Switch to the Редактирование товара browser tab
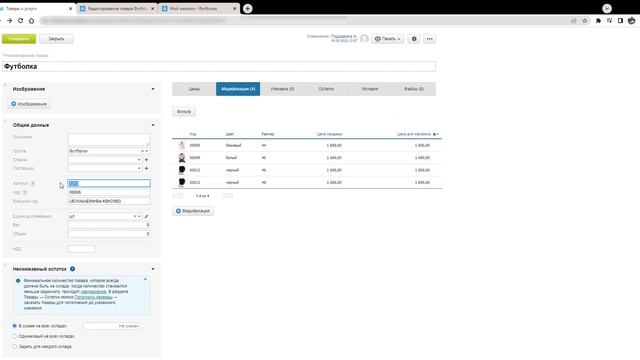Image resolution: width=640 pixels, height=360 pixels. pyautogui.click(x=118, y=8)
